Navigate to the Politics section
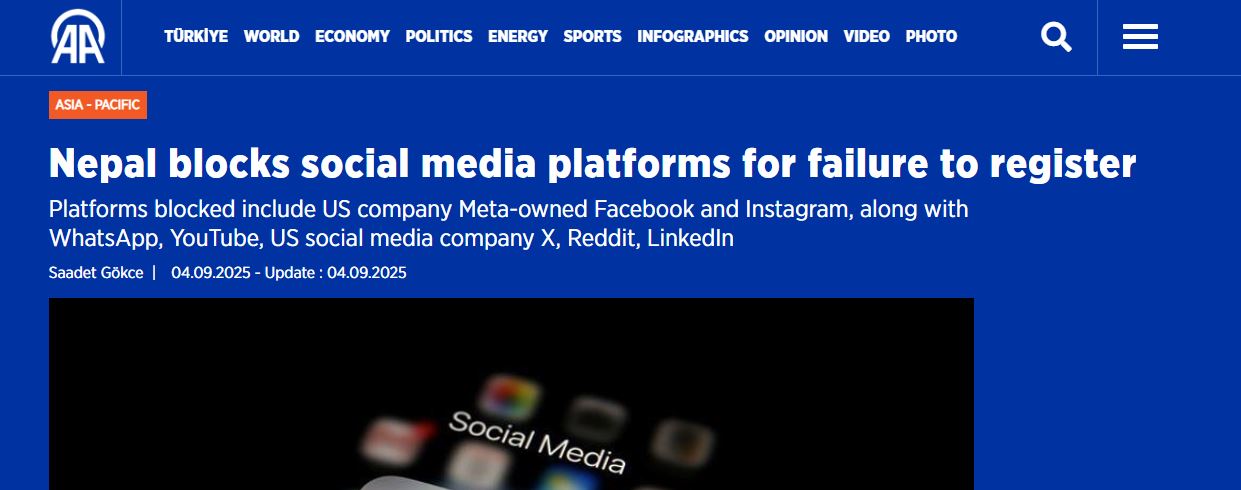 (438, 36)
